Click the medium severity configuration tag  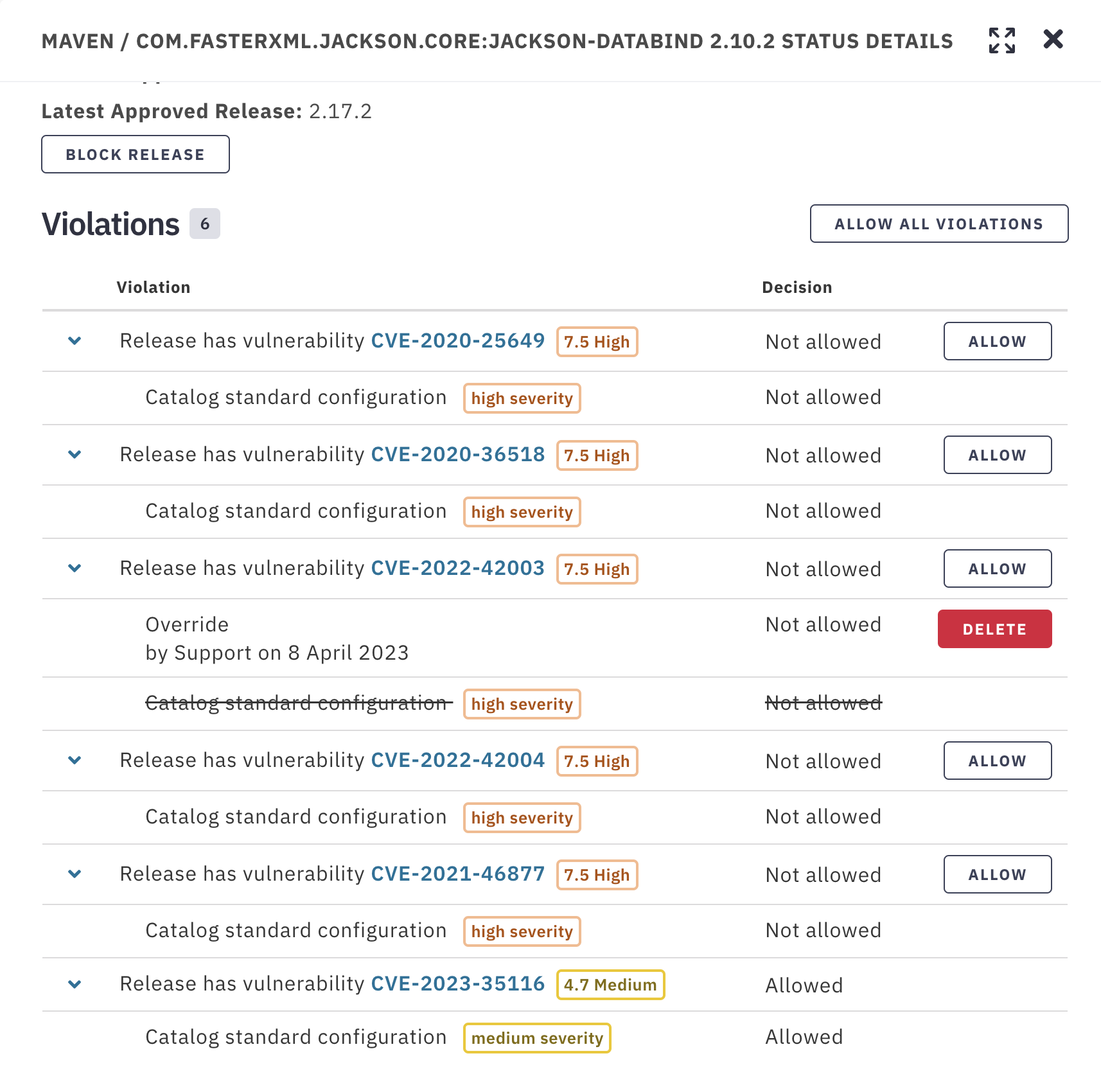(x=537, y=1038)
